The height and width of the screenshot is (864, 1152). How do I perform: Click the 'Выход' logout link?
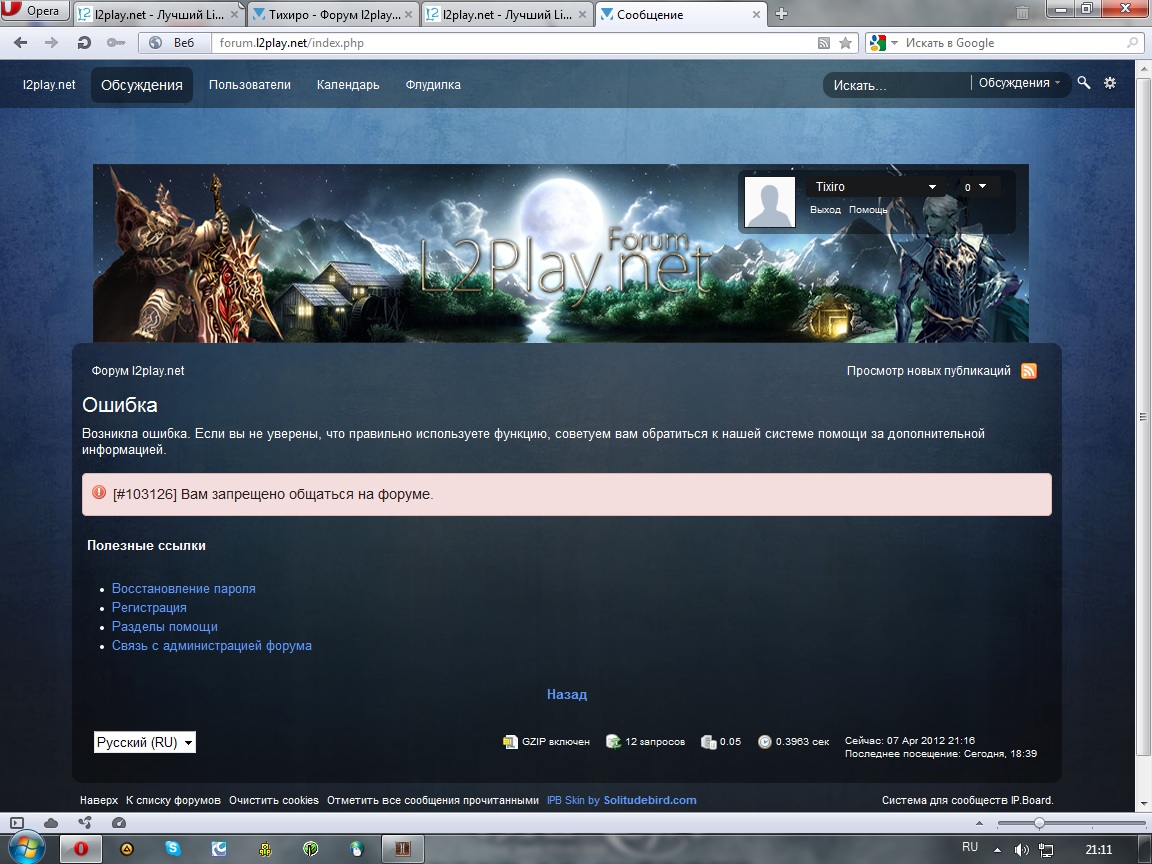[825, 210]
